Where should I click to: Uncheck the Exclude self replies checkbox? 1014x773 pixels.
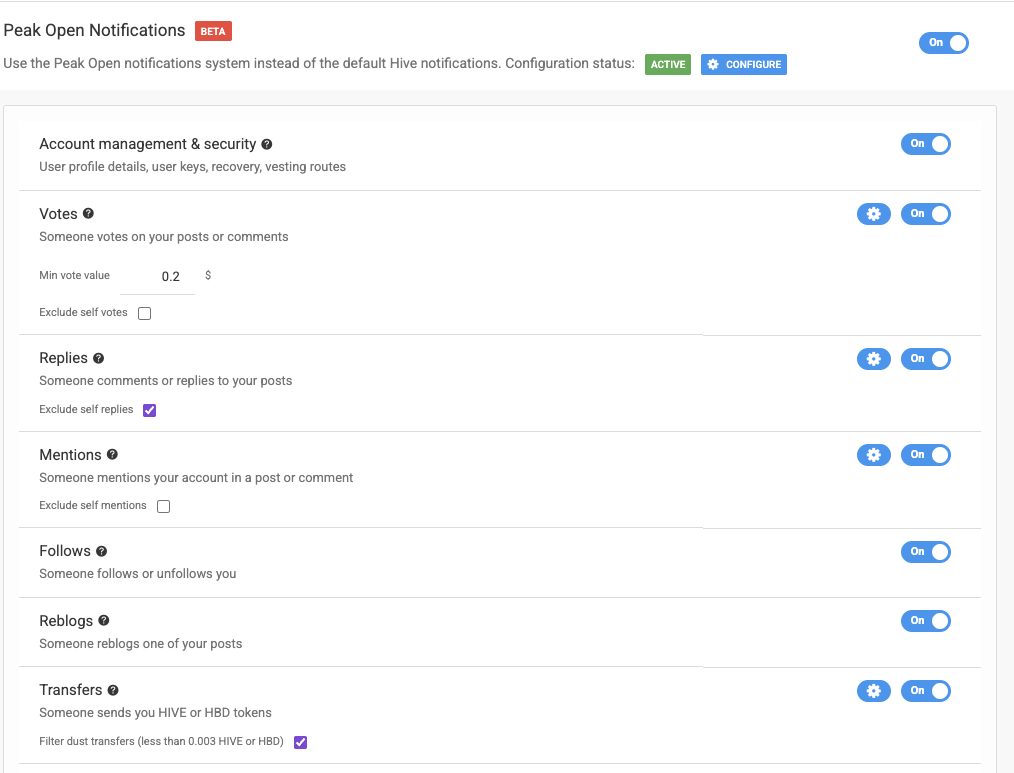[x=150, y=410]
